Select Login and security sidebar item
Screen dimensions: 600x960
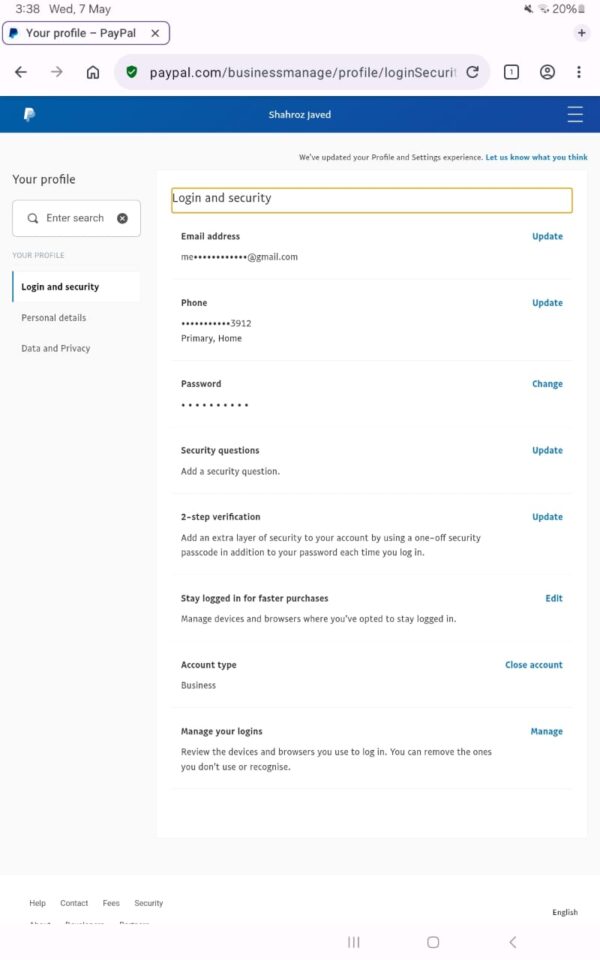[x=60, y=287]
